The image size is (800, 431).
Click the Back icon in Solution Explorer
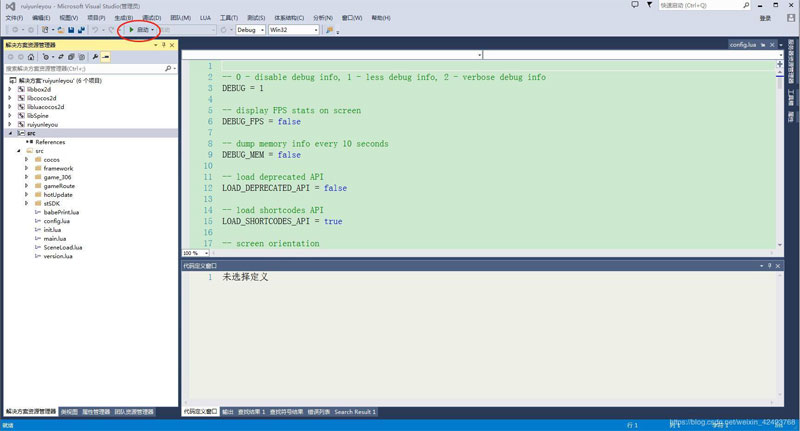(x=11, y=57)
